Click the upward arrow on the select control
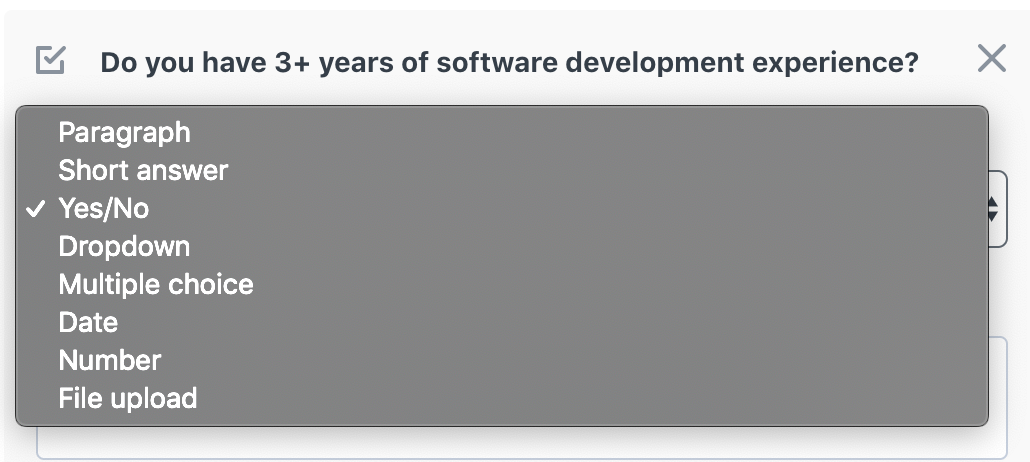This screenshot has height=462, width=1030. [992, 204]
